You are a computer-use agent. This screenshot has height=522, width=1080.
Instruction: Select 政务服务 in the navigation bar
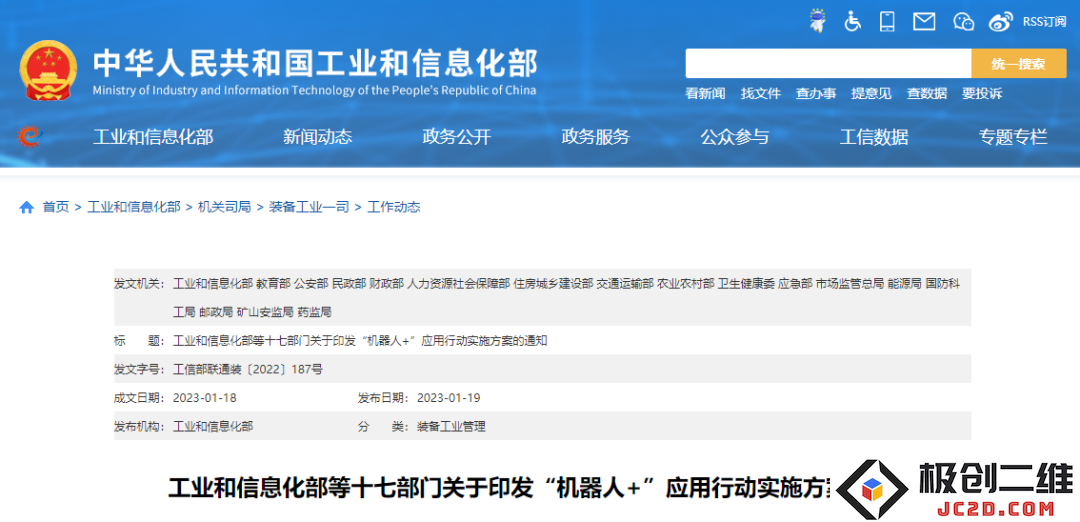[x=596, y=137]
